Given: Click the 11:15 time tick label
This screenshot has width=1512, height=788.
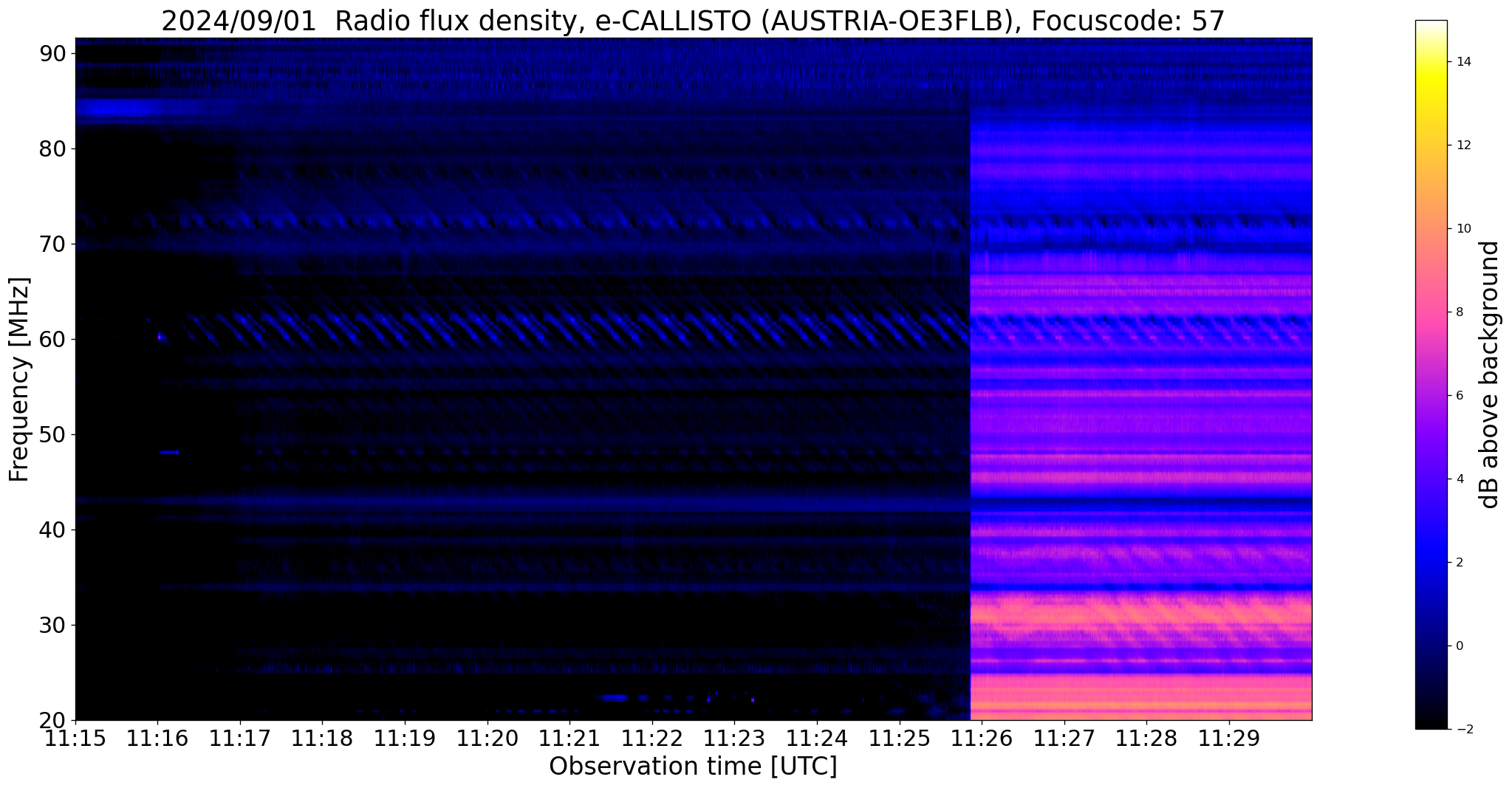Looking at the screenshot, I should pyautogui.click(x=75, y=739).
